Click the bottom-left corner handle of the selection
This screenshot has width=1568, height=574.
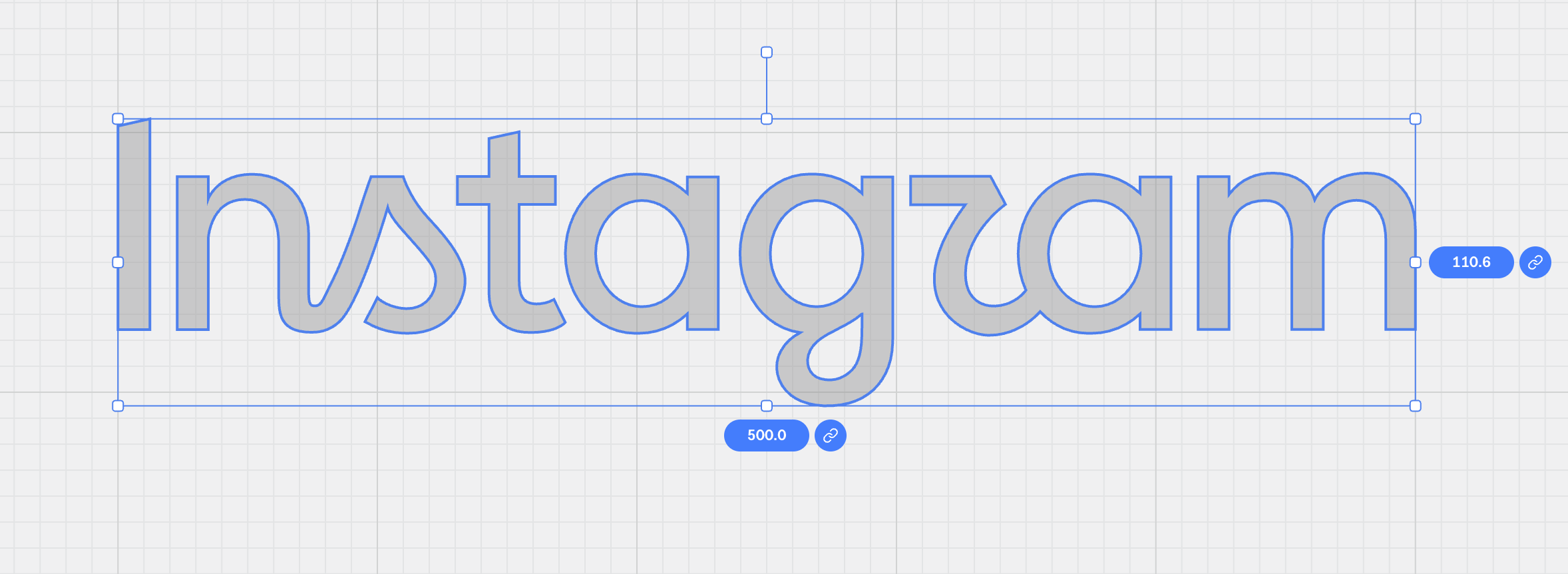pyautogui.click(x=118, y=406)
